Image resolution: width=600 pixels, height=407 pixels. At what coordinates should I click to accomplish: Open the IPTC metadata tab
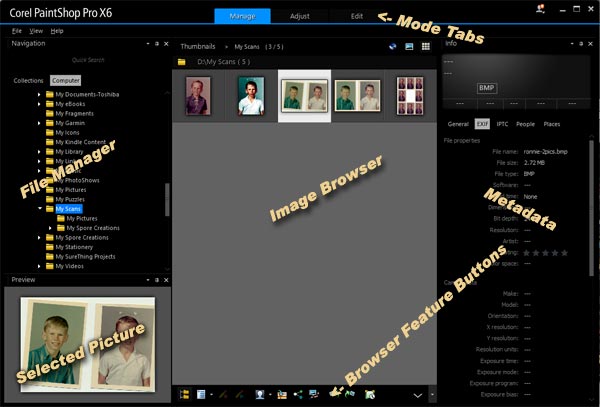point(502,124)
